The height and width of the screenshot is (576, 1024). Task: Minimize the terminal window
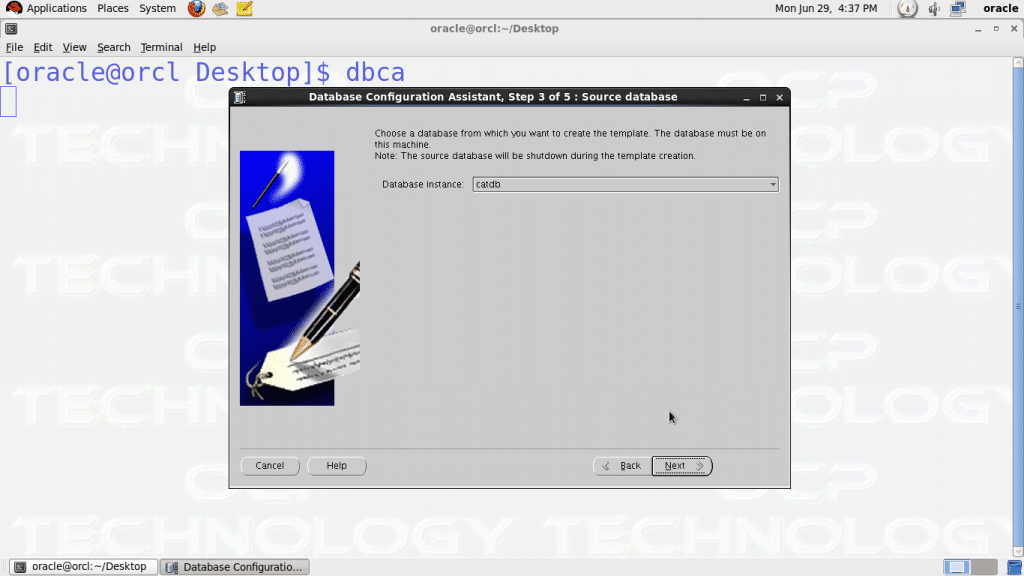coord(978,29)
